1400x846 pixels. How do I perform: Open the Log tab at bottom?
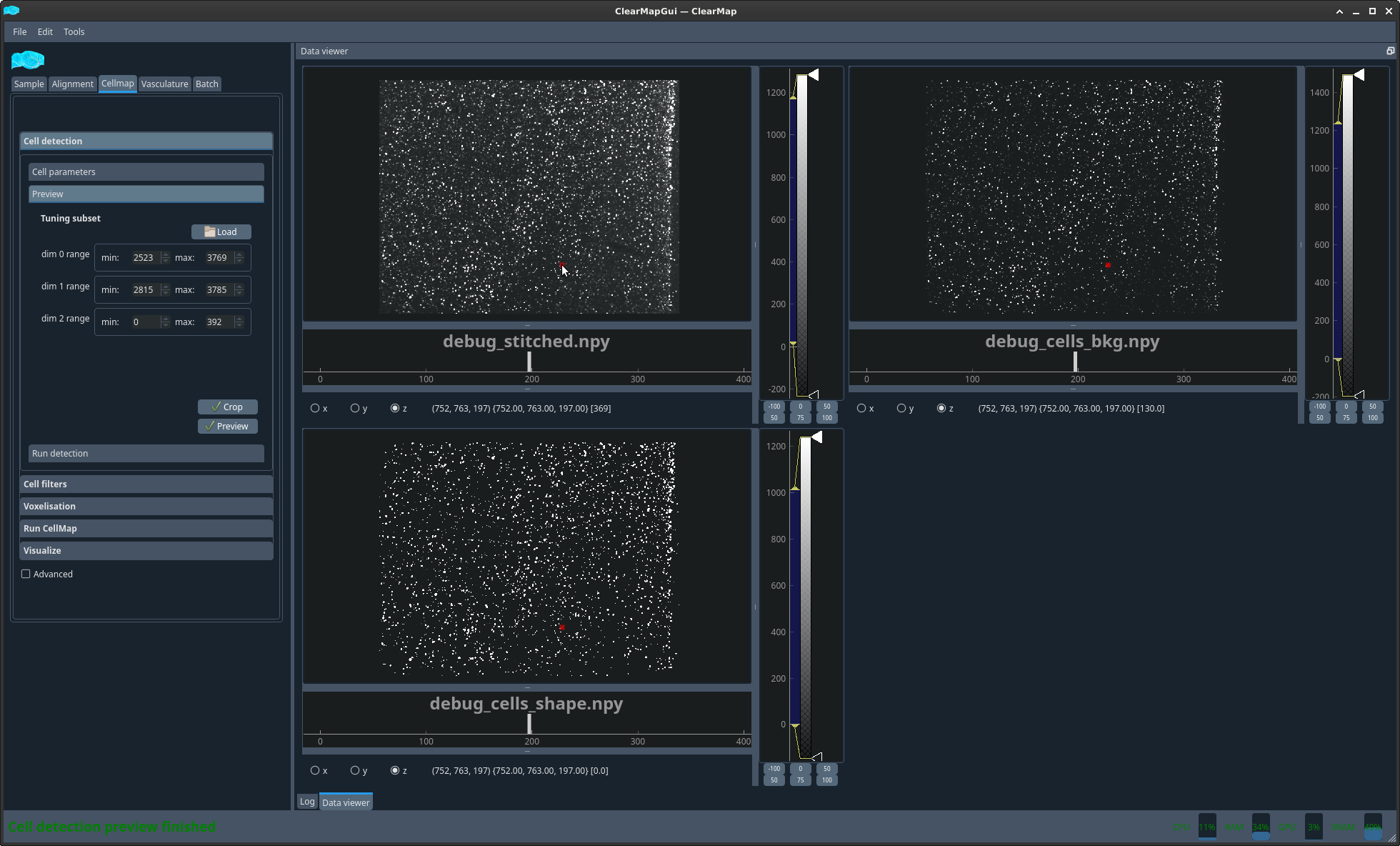click(x=307, y=802)
